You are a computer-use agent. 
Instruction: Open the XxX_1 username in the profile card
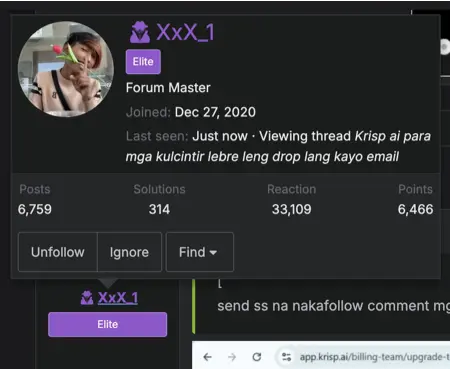tap(185, 32)
